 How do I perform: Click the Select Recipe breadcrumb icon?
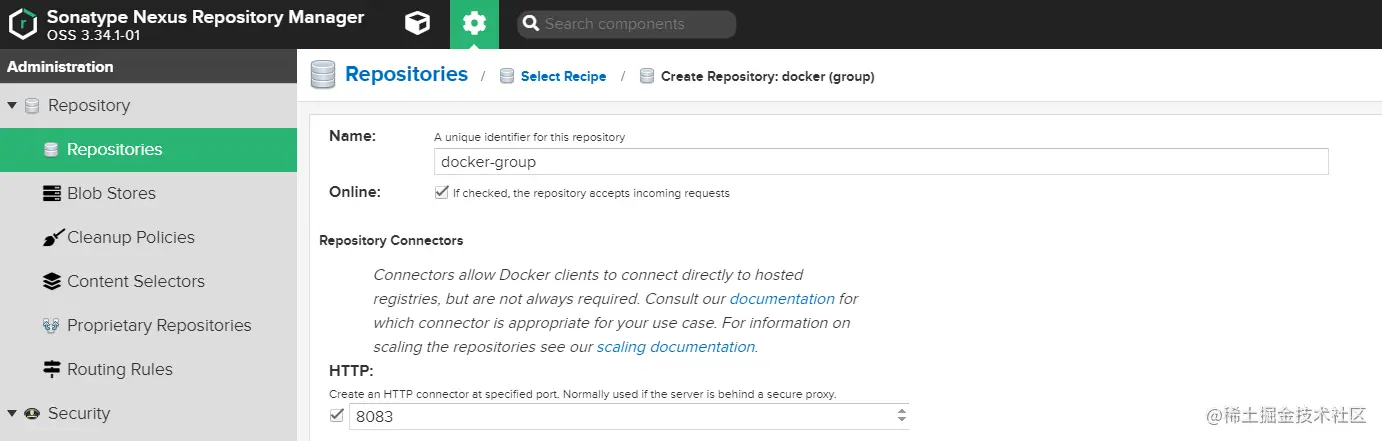click(x=507, y=76)
